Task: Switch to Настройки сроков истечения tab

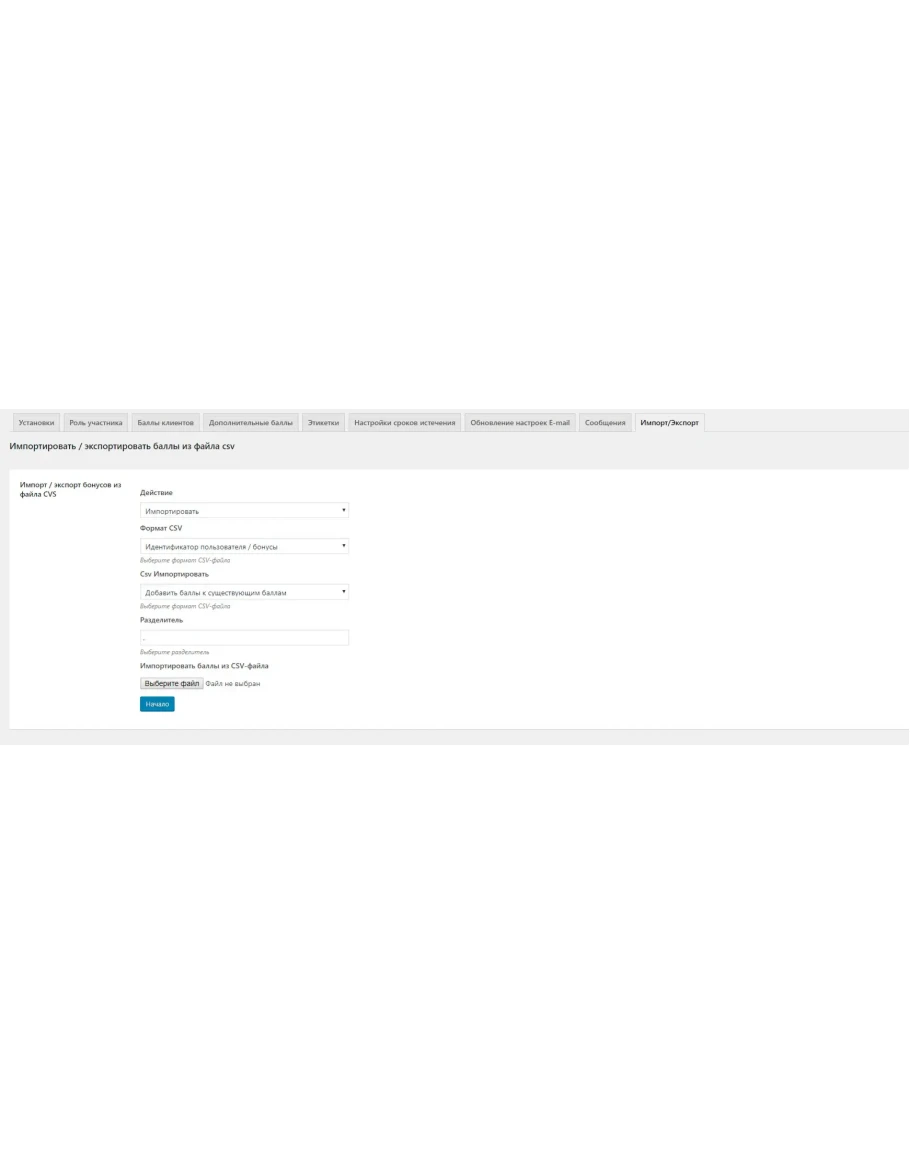Action: [x=405, y=423]
